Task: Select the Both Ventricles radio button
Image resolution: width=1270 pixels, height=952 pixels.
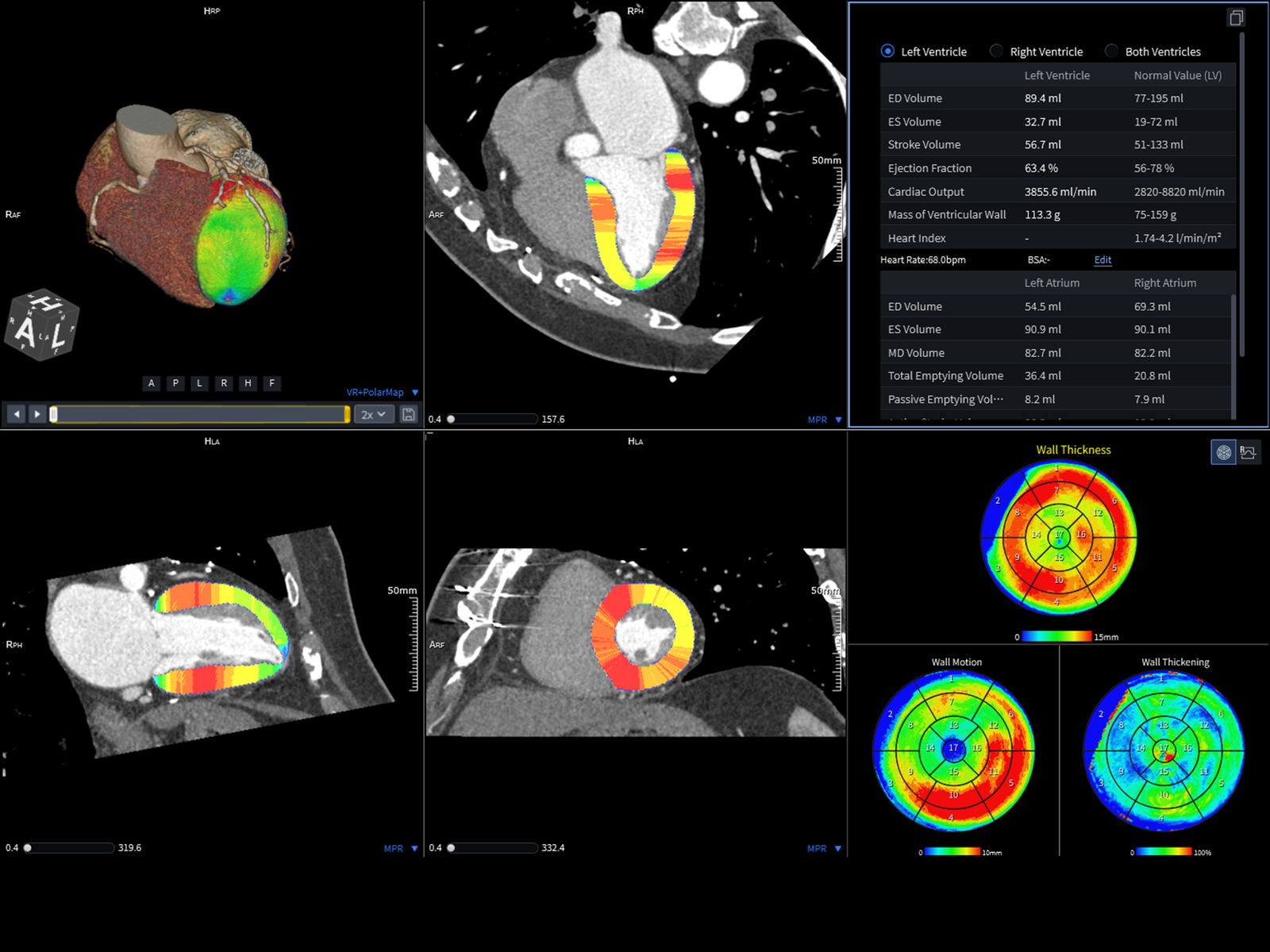Action: 1111,51
